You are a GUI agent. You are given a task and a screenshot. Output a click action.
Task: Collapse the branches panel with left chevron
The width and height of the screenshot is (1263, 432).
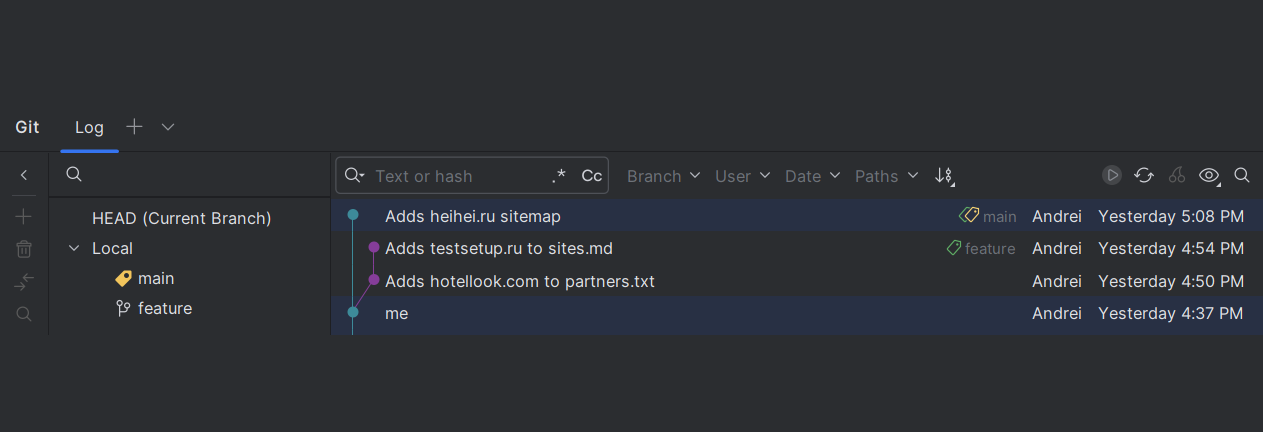tap(24, 175)
